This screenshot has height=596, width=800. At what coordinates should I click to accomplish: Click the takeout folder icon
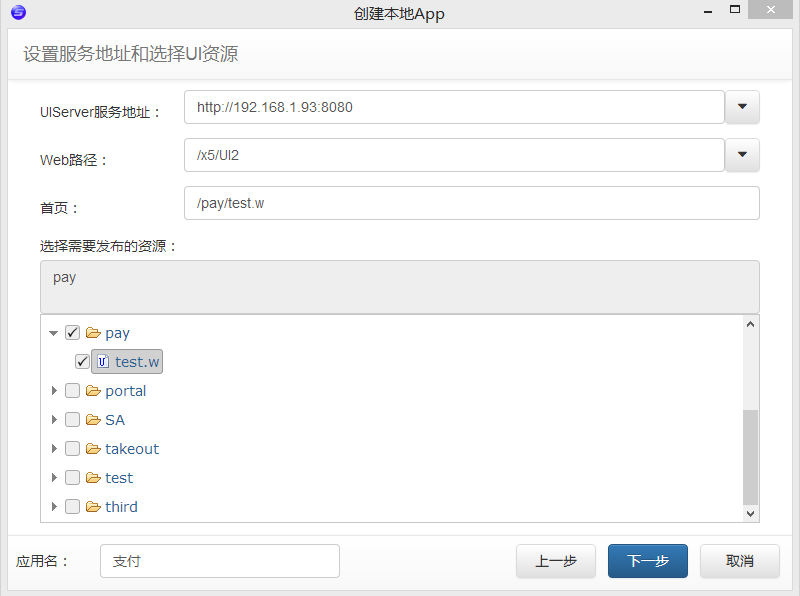coord(93,449)
